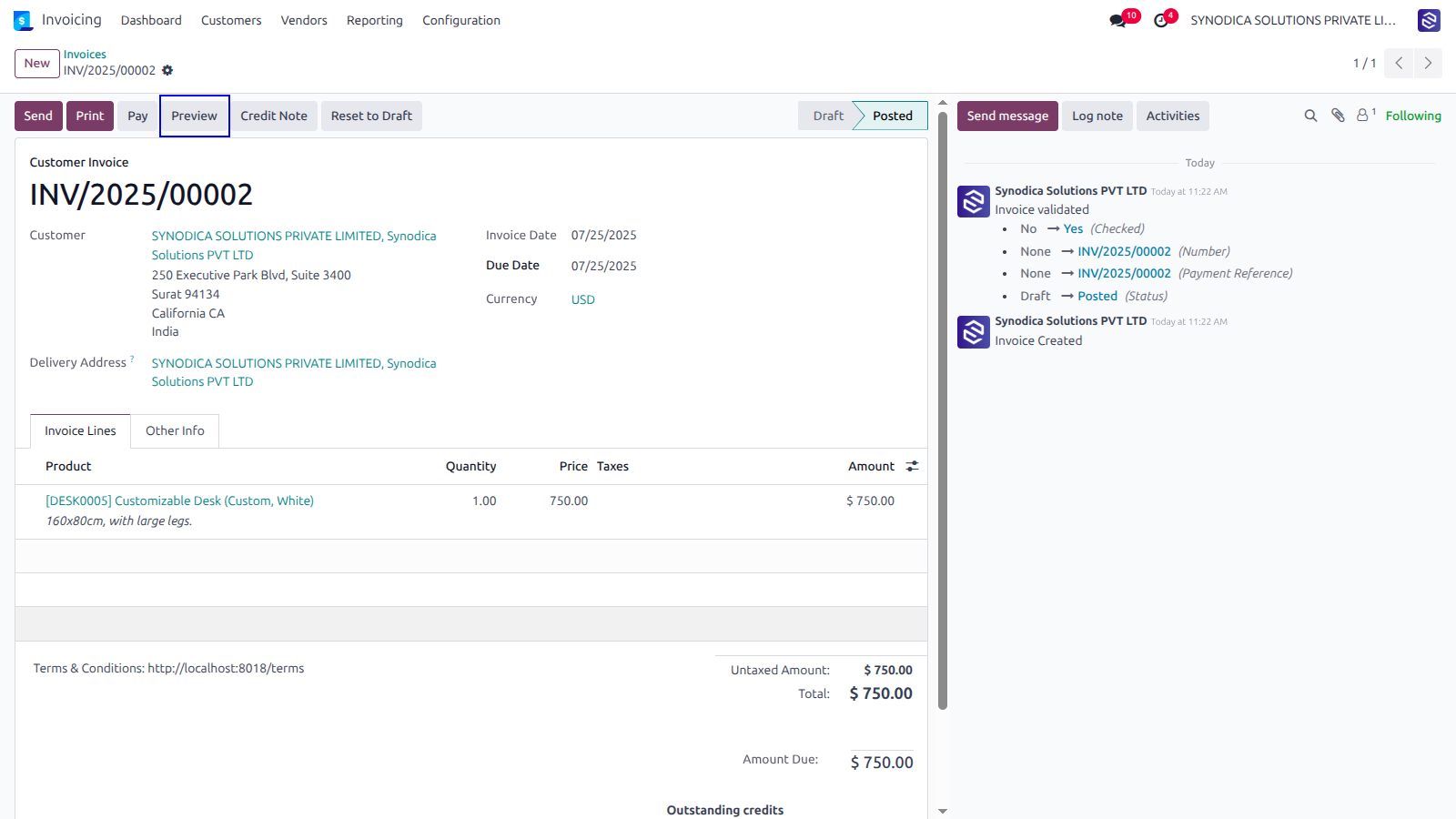The image size is (1456, 819).
Task: Click the Pay button
Action: (137, 116)
